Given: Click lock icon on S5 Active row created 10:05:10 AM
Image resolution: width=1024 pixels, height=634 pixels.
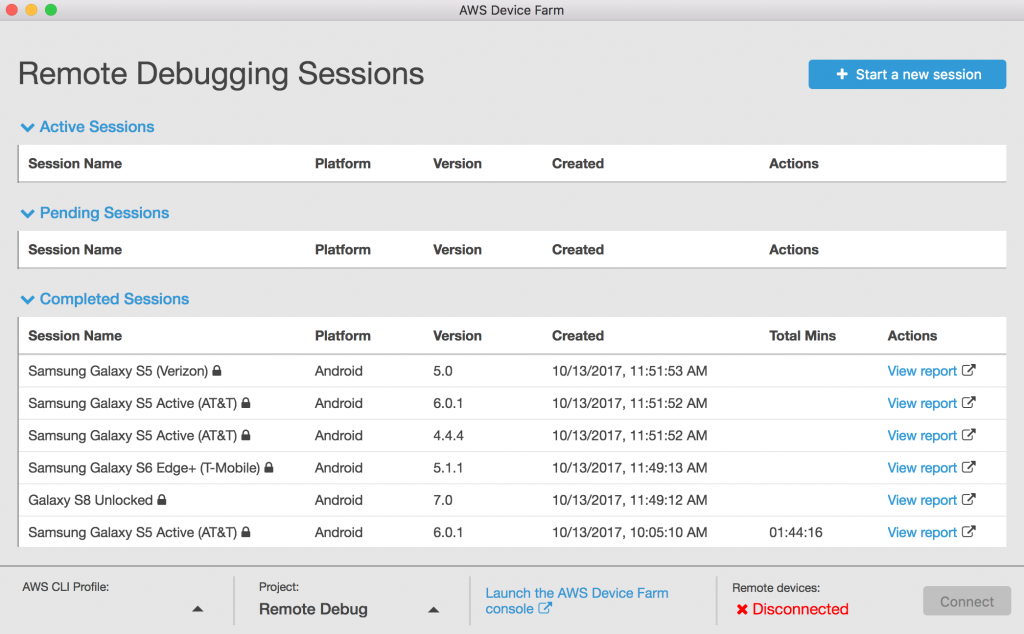Looking at the screenshot, I should tap(246, 532).
